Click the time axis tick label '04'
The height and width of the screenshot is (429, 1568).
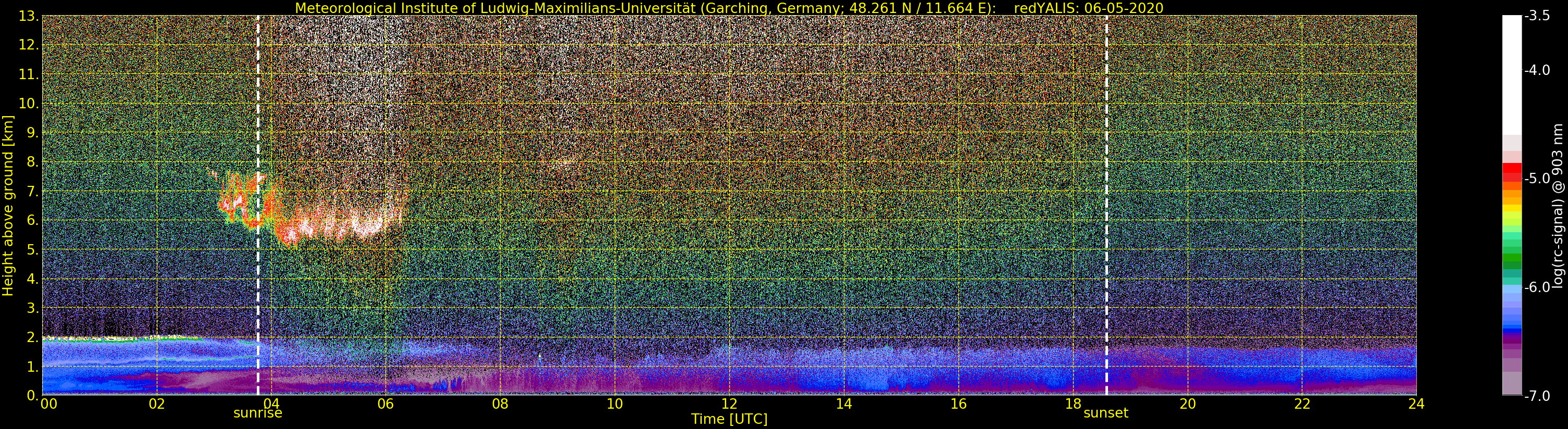271,404
